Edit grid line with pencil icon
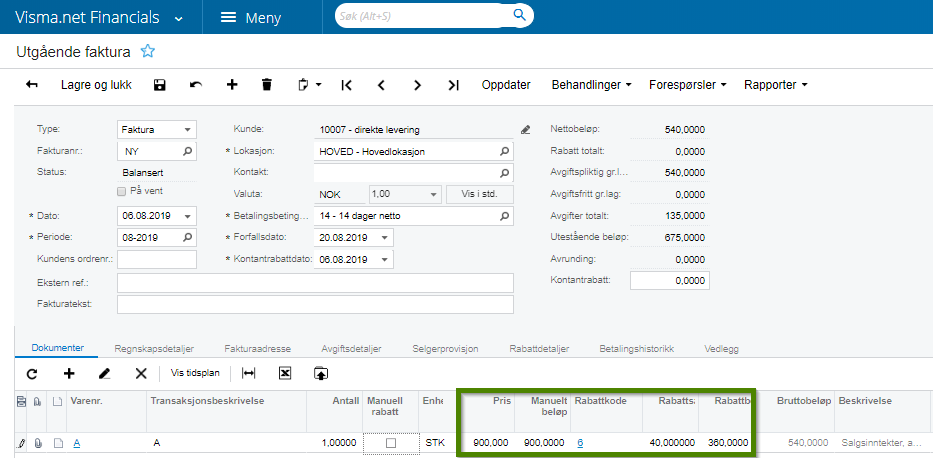The height and width of the screenshot is (458, 933). click(x=105, y=374)
